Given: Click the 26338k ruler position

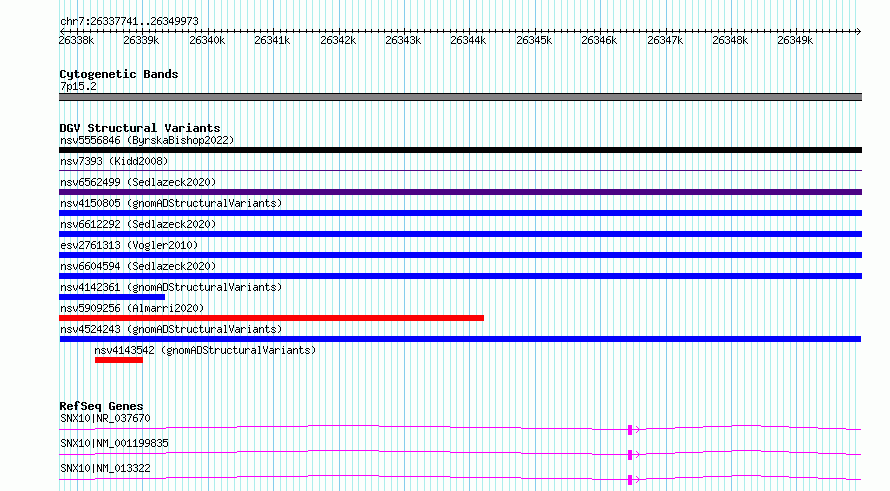Looking at the screenshot, I should 76,40.
